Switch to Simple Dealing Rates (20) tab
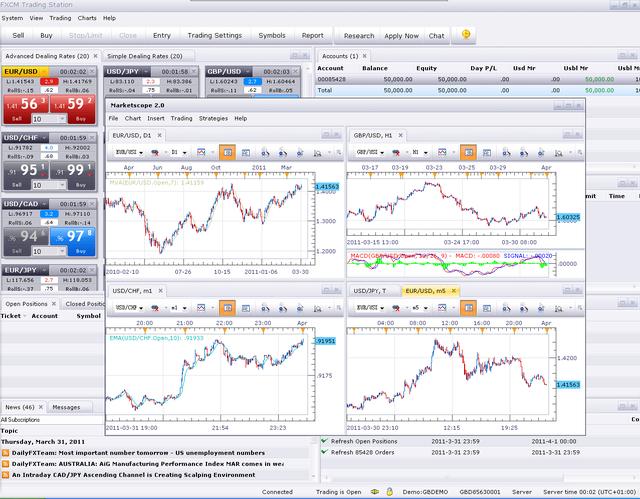Screen dimensions: 640x499 [145, 56]
